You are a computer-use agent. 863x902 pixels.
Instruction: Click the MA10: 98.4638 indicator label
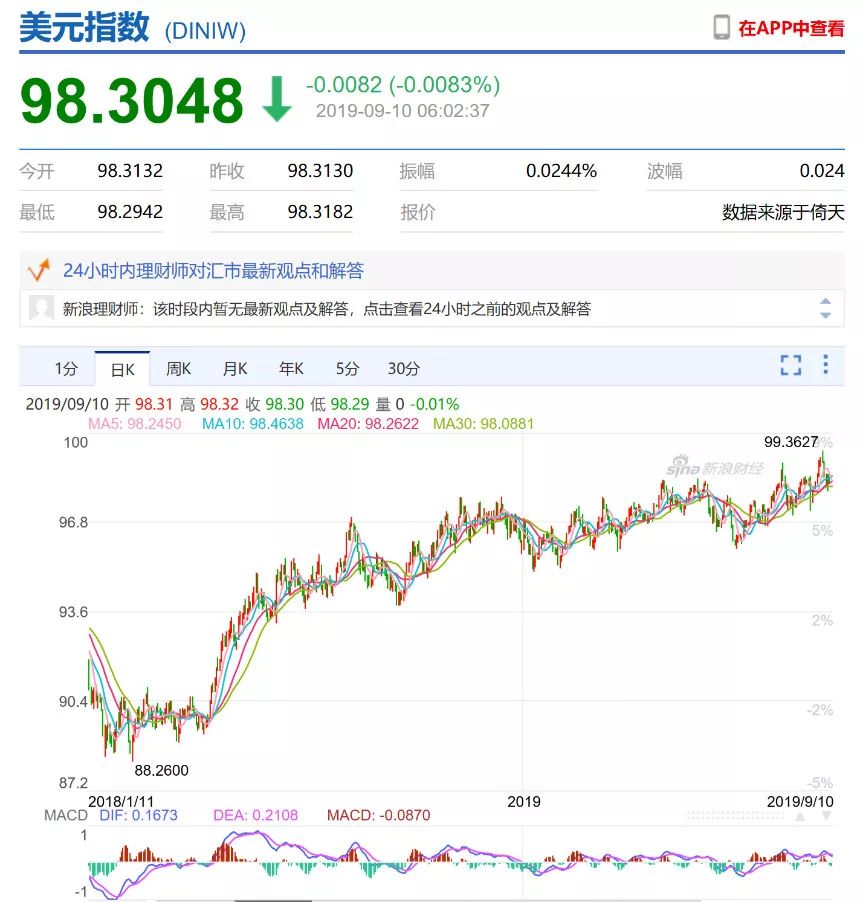253,424
